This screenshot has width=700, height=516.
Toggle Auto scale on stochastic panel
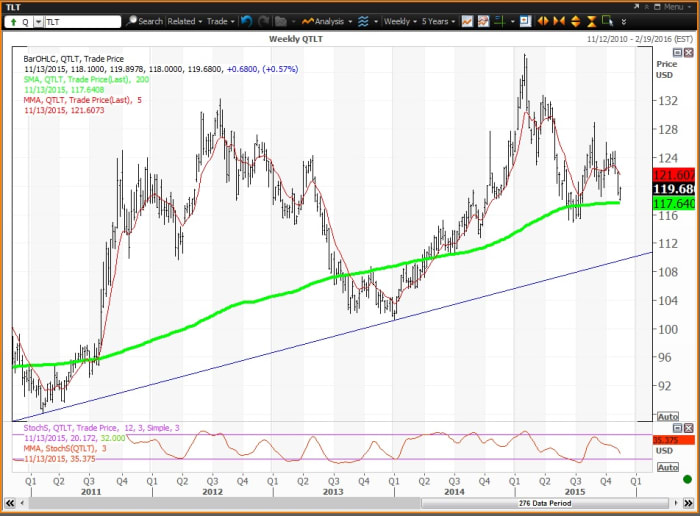pos(667,465)
